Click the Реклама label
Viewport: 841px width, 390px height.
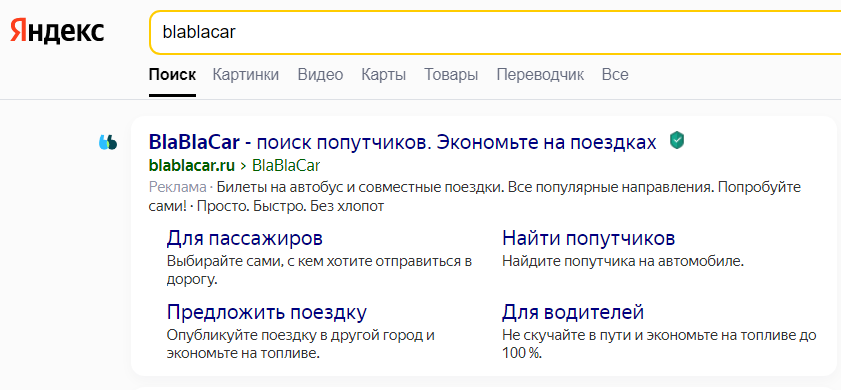tap(177, 187)
